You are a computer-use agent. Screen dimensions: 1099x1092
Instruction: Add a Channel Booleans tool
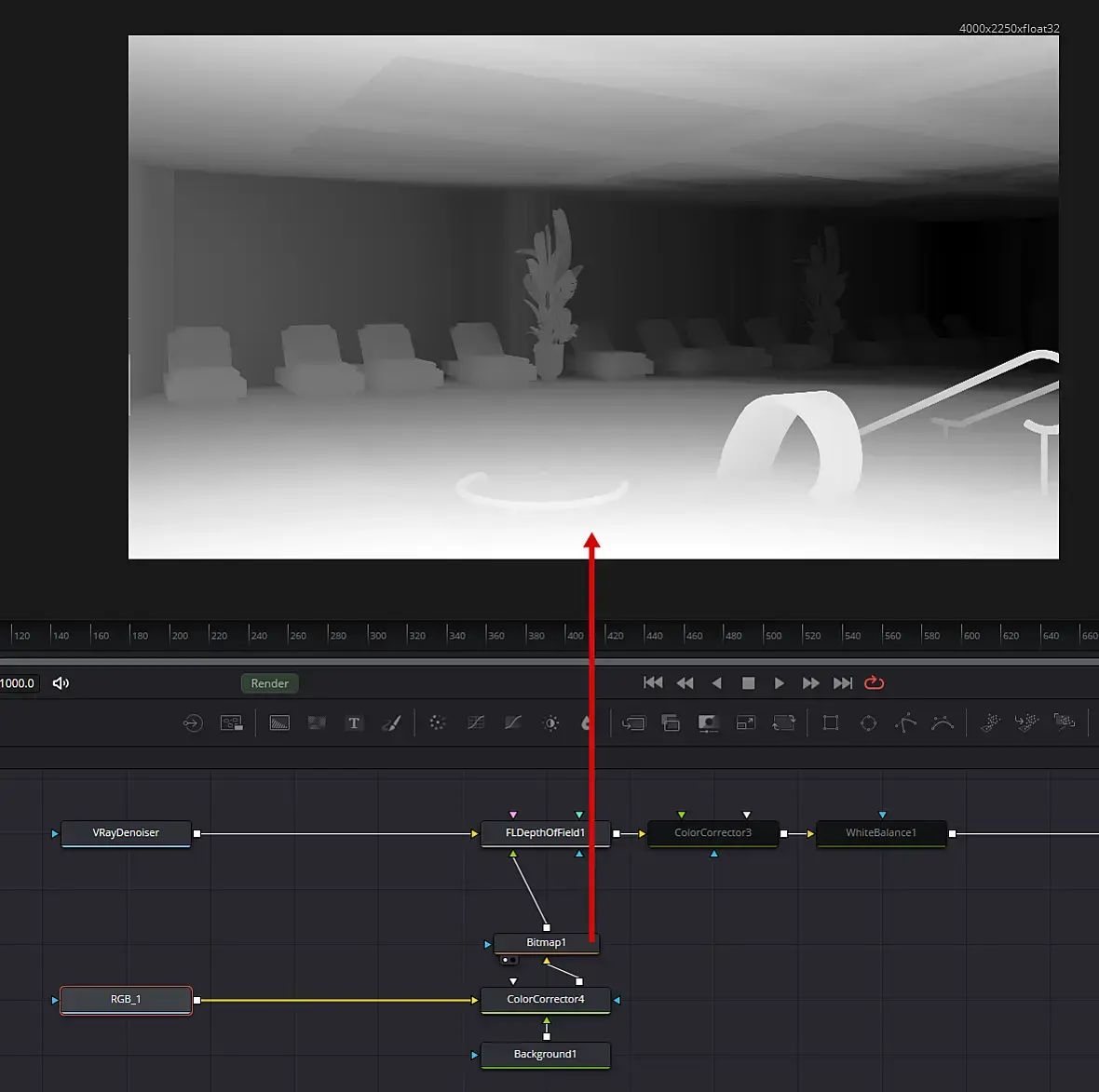[x=671, y=722]
